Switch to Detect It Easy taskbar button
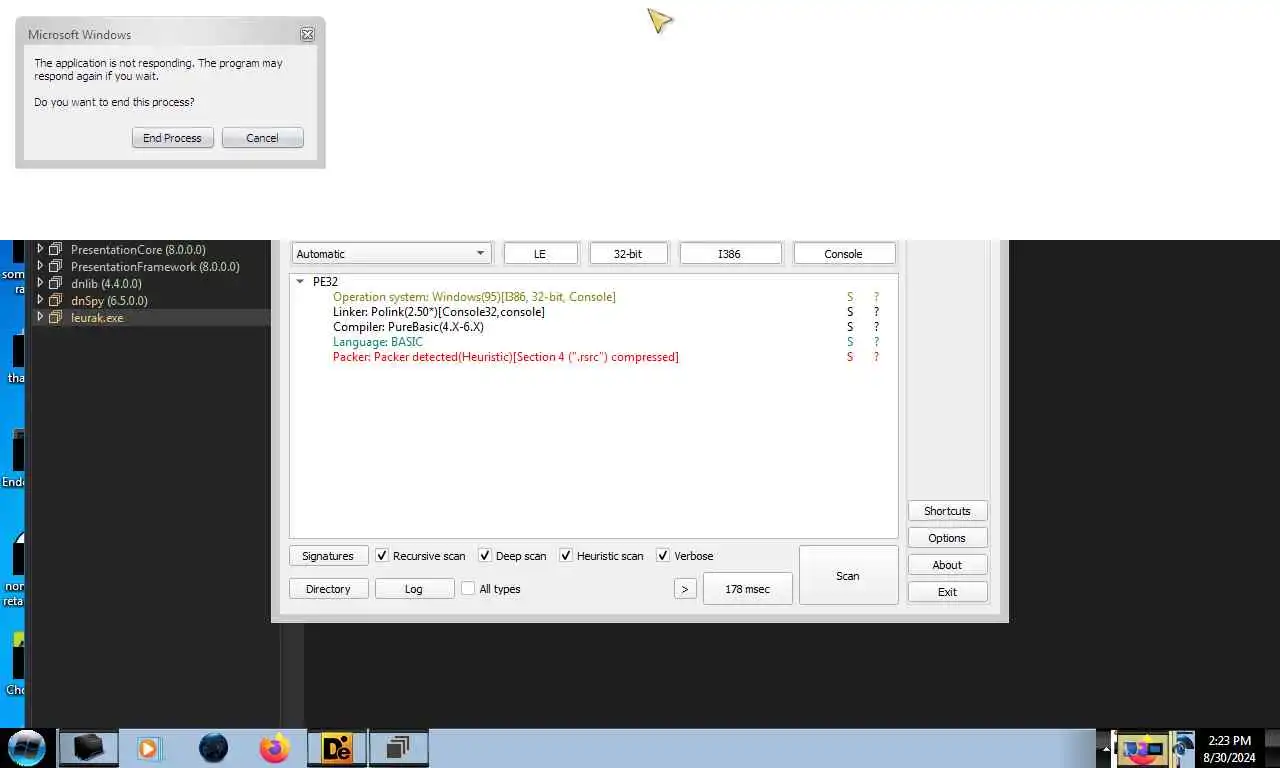 click(x=337, y=748)
